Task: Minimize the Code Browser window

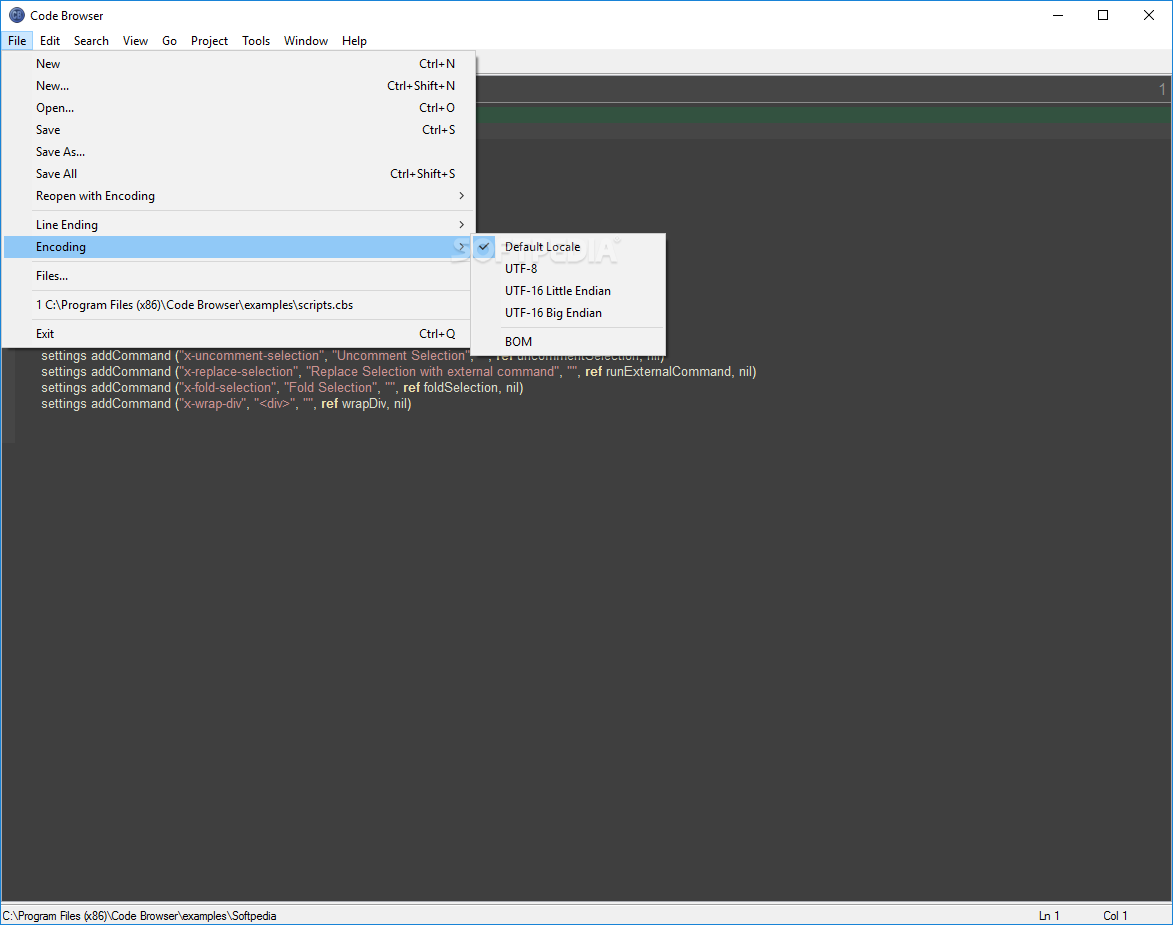Action: pyautogui.click(x=1058, y=15)
